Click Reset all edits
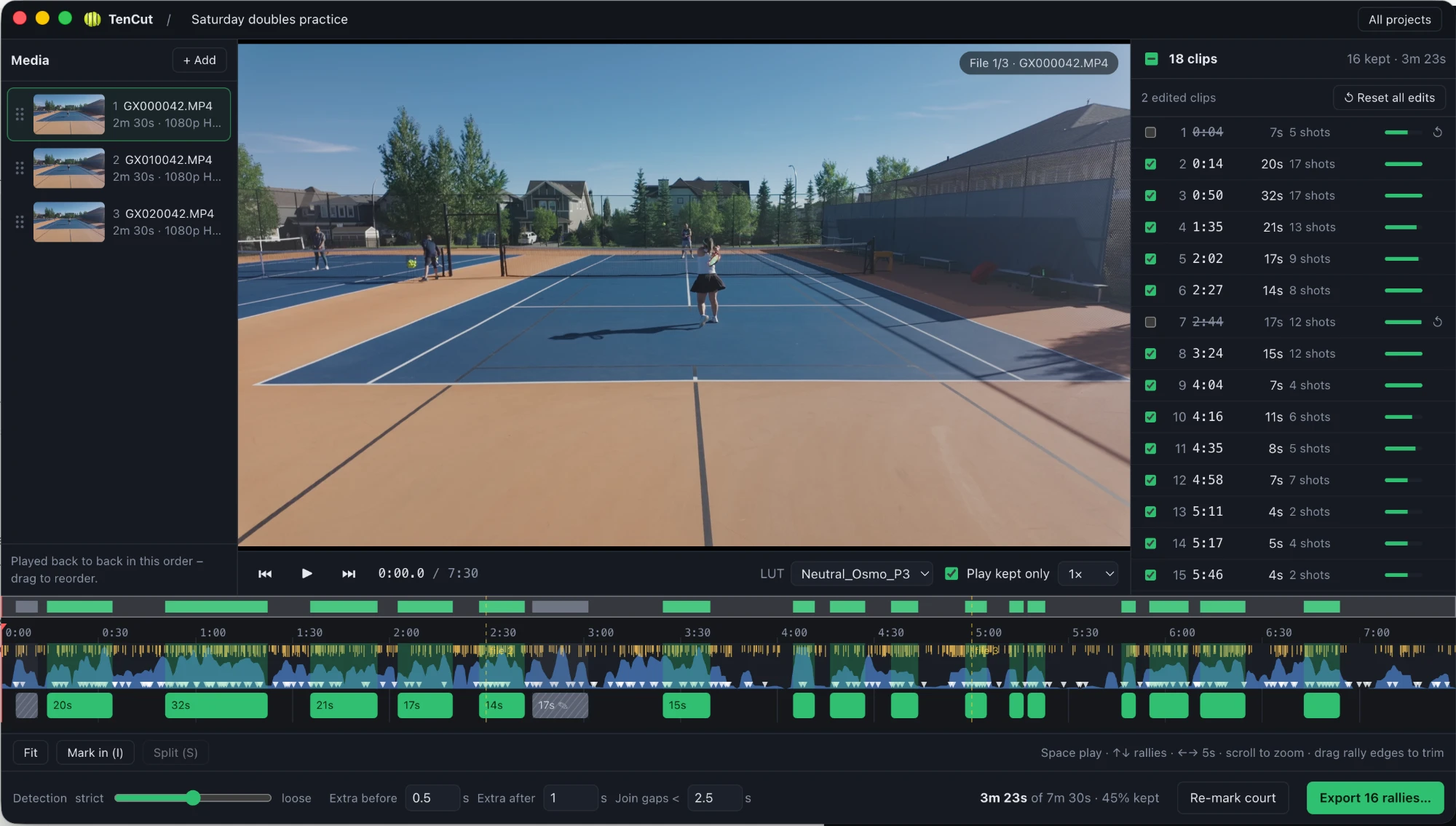 point(1389,98)
